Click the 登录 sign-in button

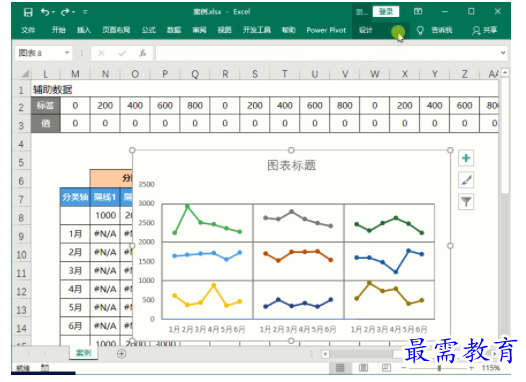coord(386,12)
